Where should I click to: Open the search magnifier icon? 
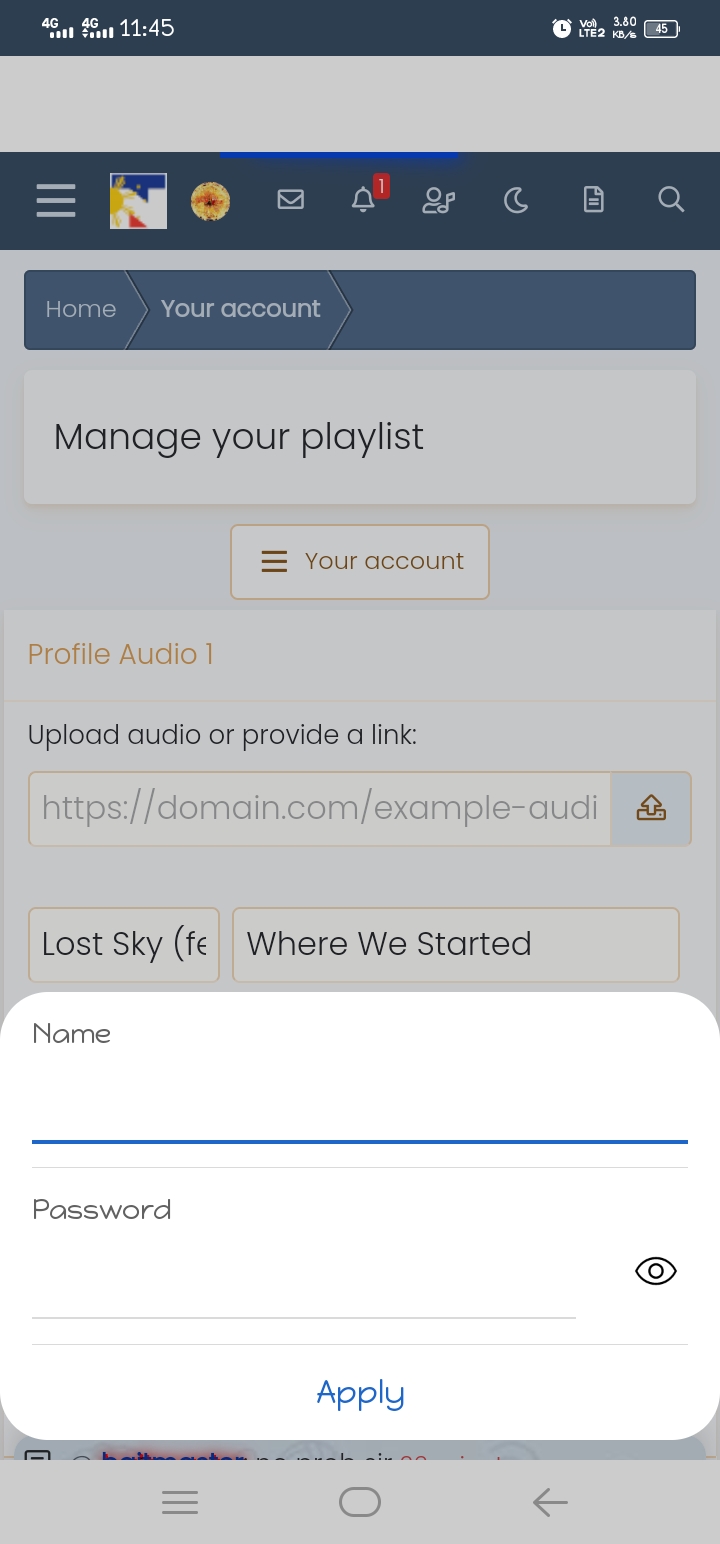pyautogui.click(x=671, y=200)
